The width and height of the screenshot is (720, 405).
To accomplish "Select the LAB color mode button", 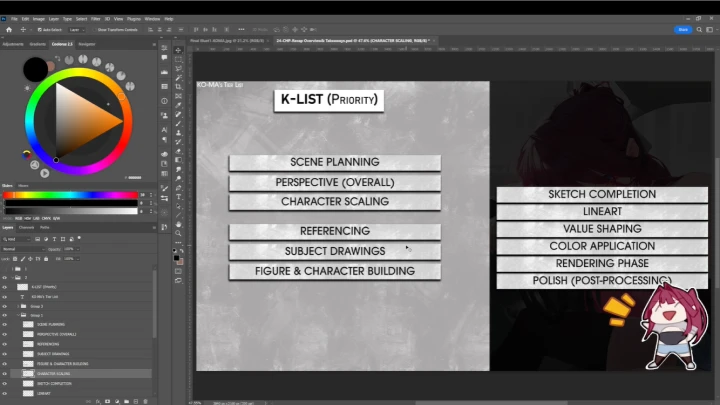I will (x=36, y=219).
